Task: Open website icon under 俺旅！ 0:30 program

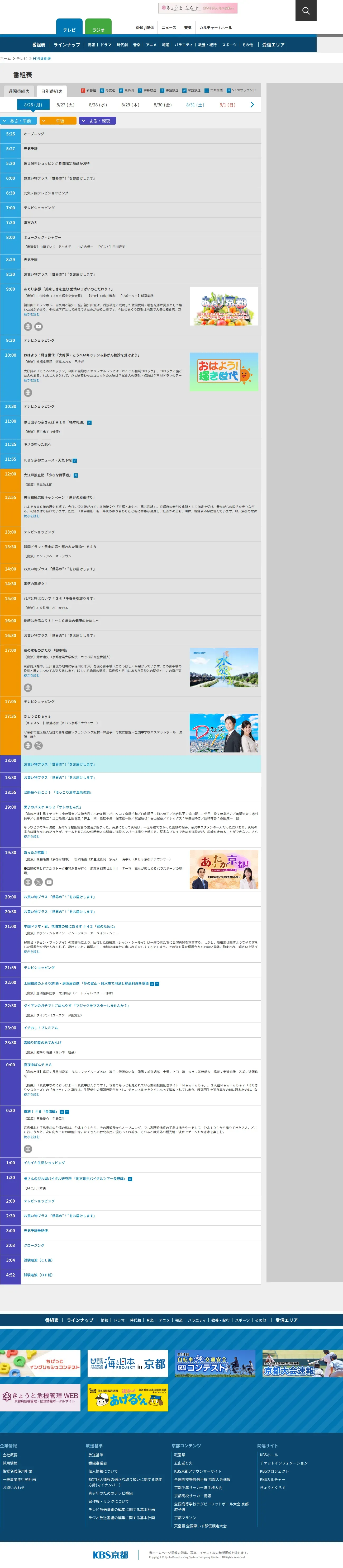Action: coord(28,1149)
